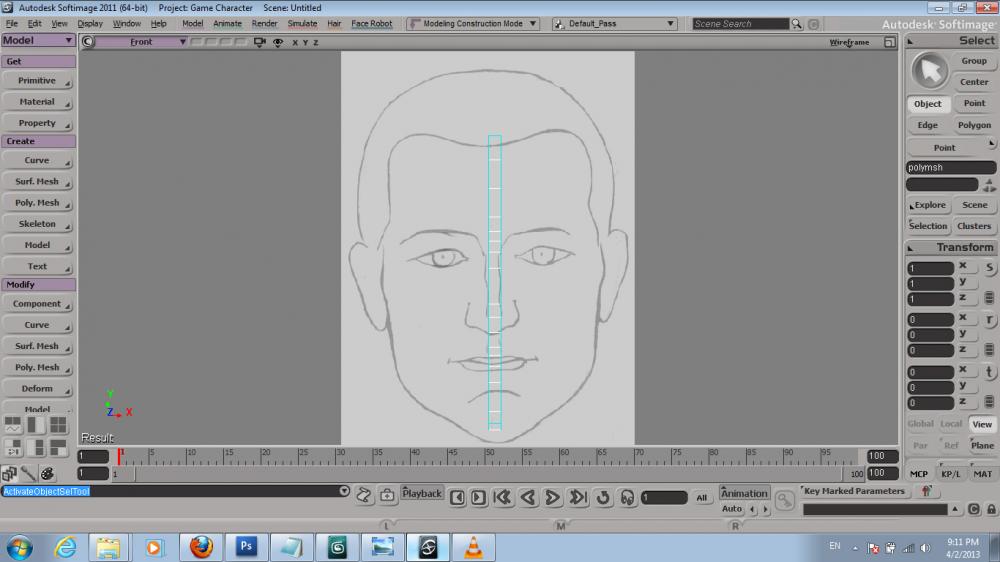Click the camera icon in viewport header

click(260, 42)
